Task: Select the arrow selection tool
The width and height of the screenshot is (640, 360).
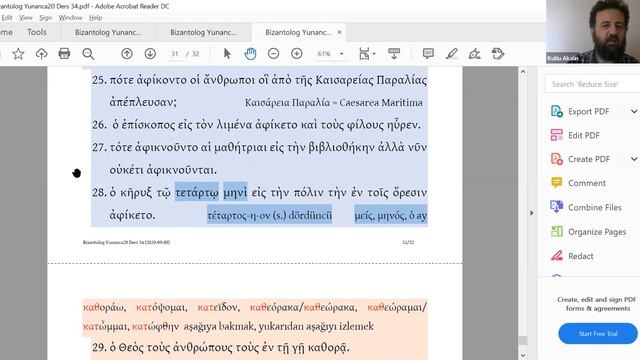Action: pos(227,53)
